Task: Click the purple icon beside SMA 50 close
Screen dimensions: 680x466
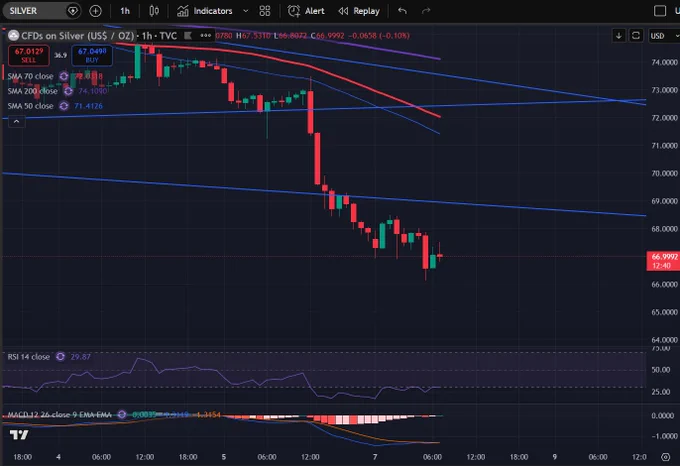Action: tap(64, 106)
